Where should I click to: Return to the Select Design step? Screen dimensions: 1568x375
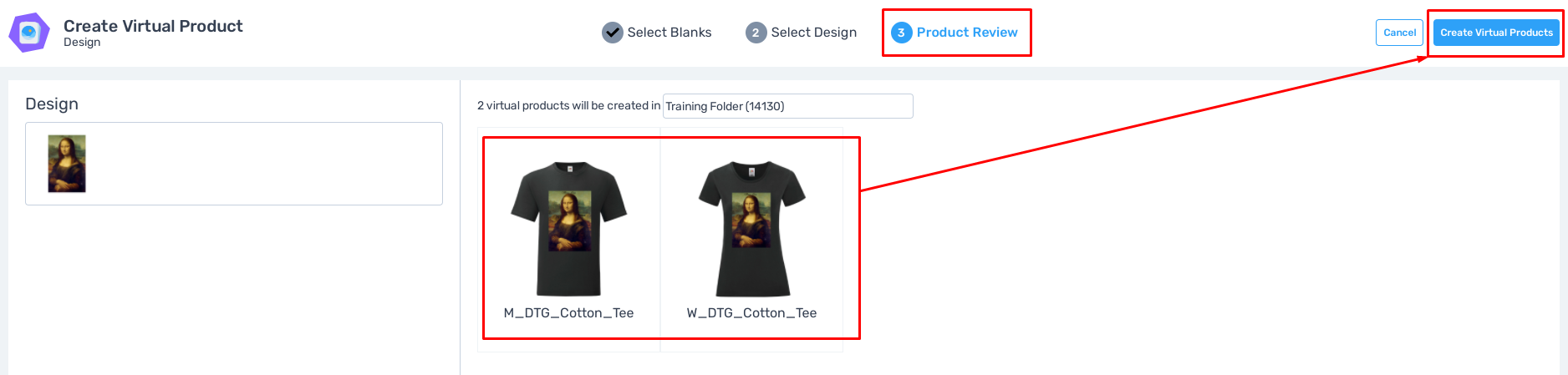813,33
